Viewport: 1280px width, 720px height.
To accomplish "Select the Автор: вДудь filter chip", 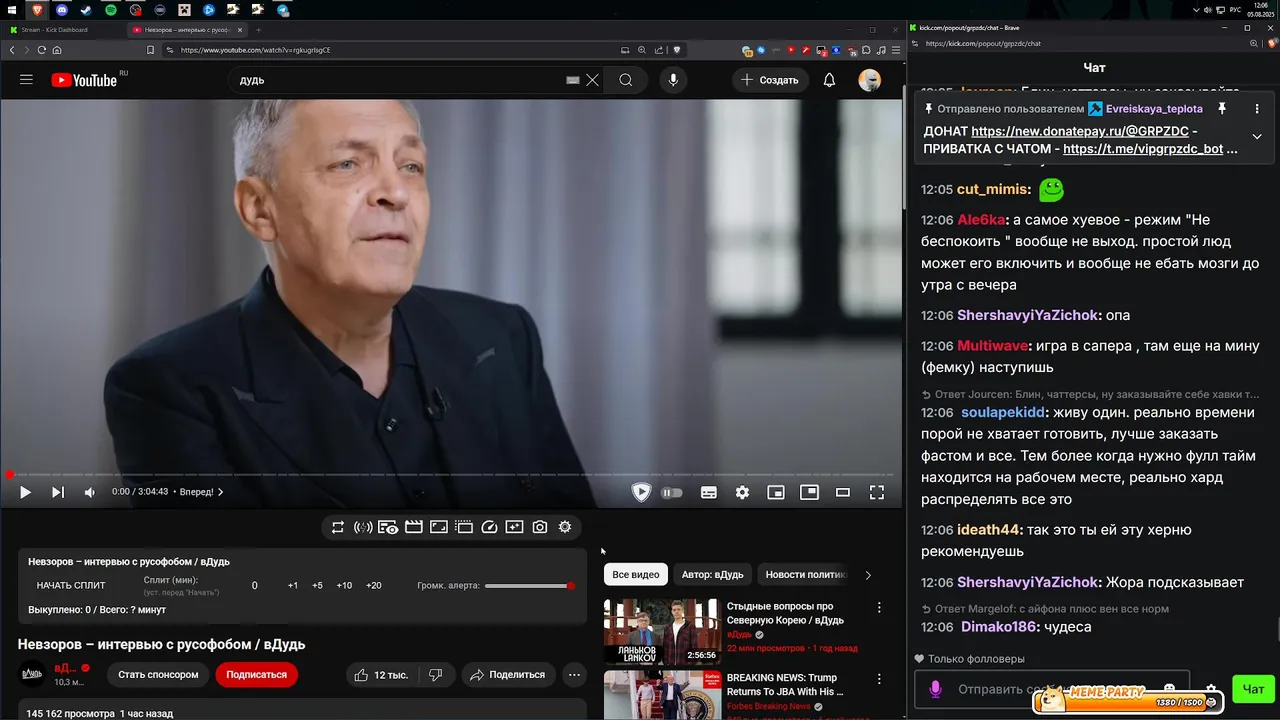I will 713,575.
